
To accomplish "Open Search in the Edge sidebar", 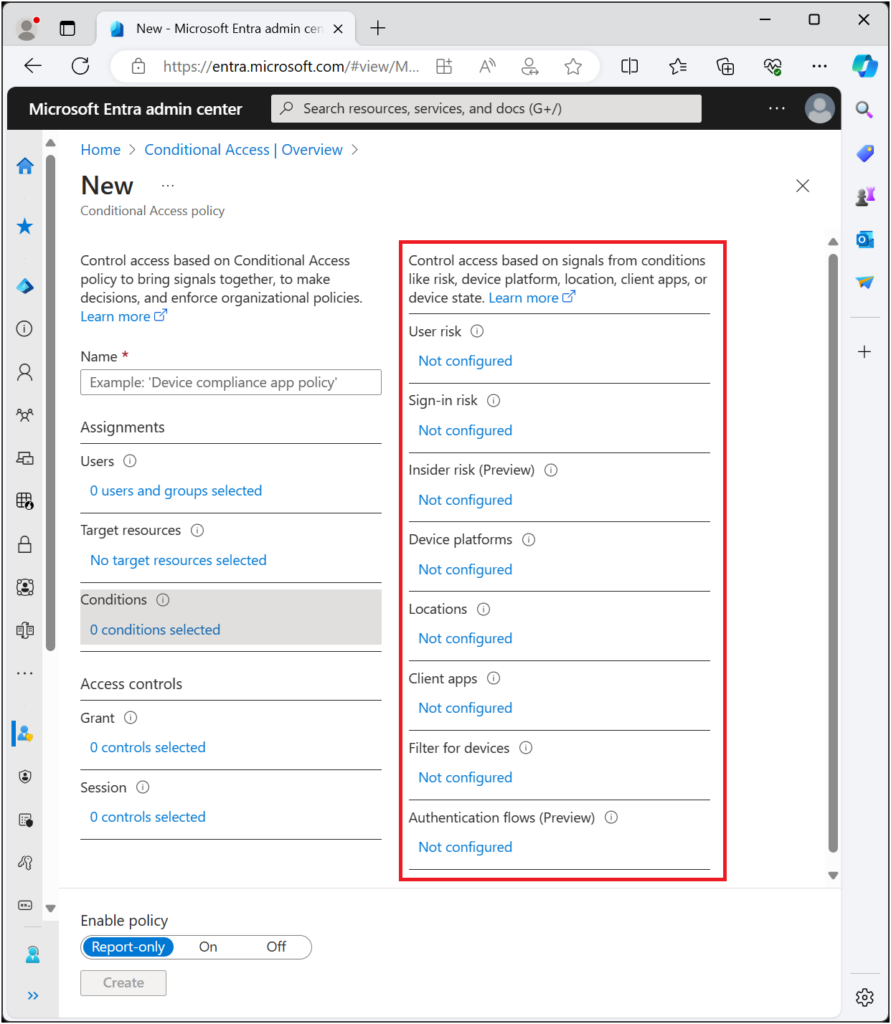I will point(864,110).
